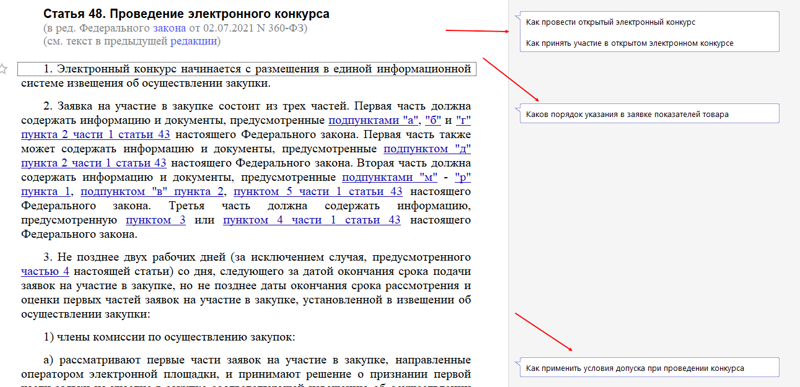Open note "Как применить условия допуска при проведении конкурса"

point(635,368)
